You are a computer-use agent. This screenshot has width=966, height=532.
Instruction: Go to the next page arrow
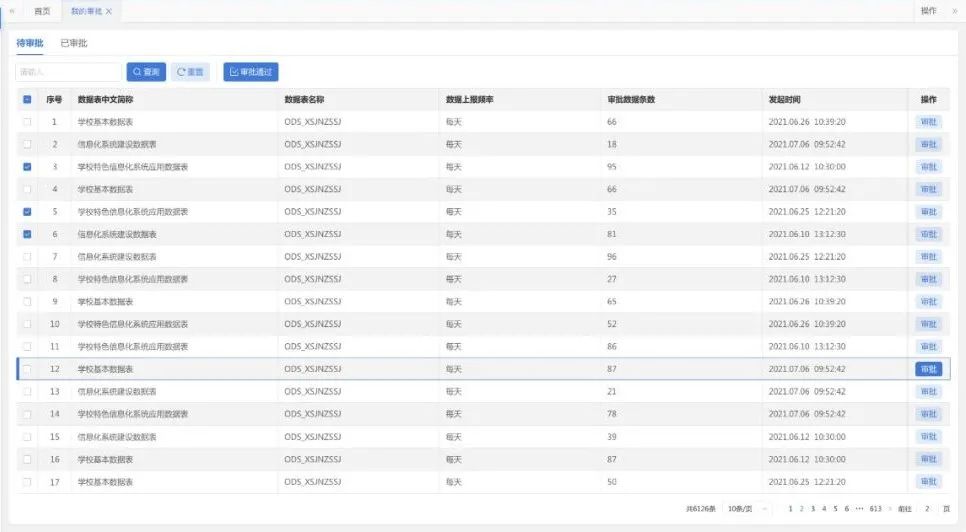(x=889, y=508)
